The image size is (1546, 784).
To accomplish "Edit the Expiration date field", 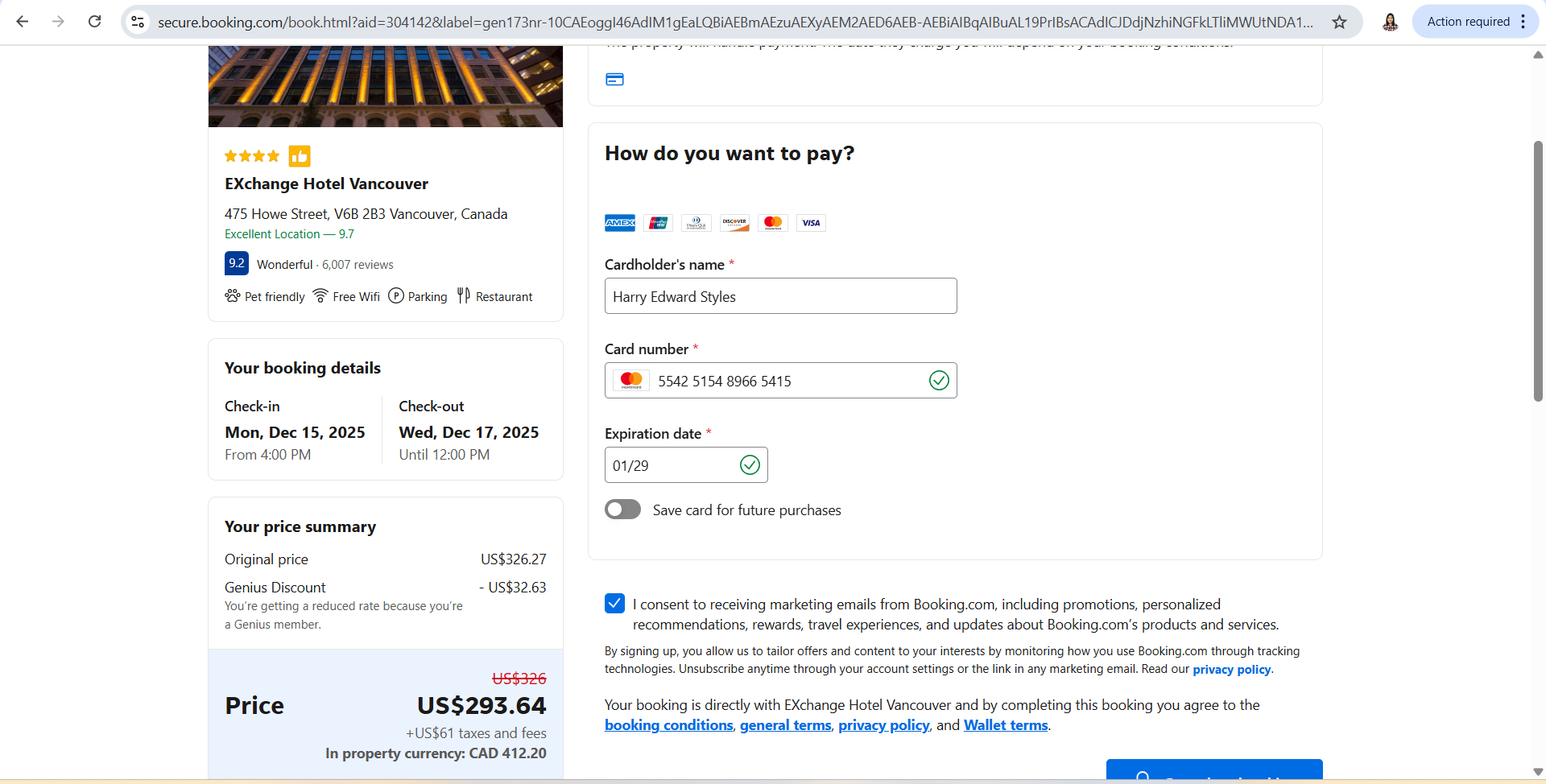I will 686,465.
